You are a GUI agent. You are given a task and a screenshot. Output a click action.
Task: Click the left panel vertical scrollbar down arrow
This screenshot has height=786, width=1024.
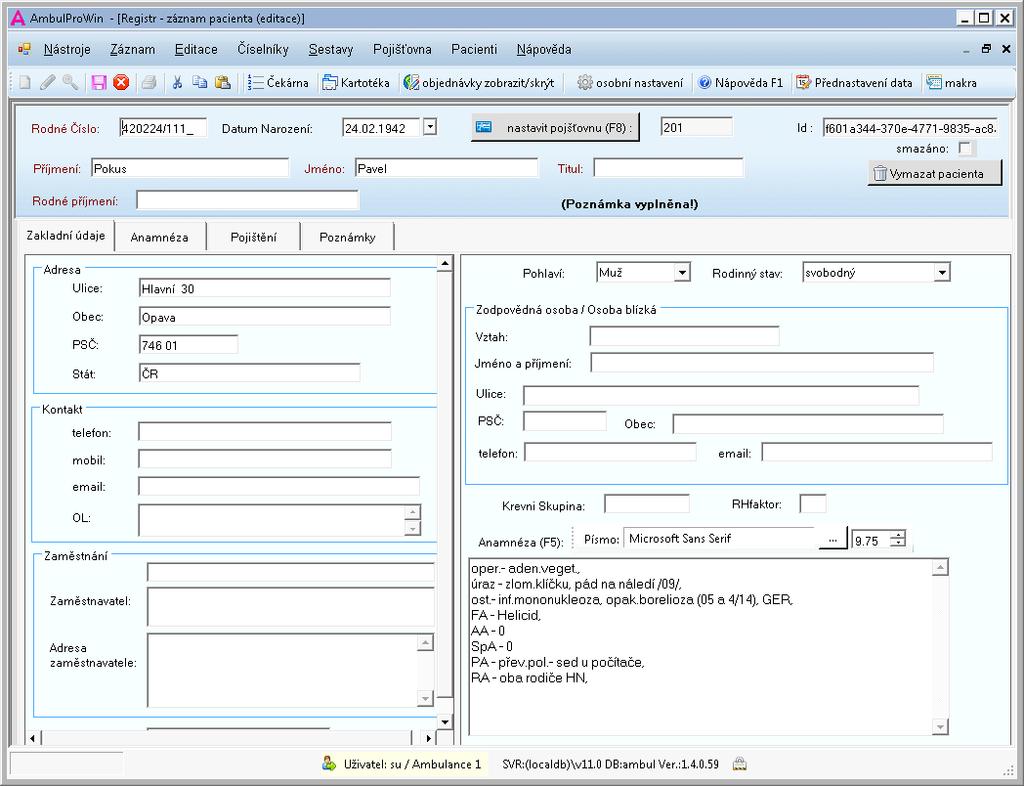(x=445, y=721)
